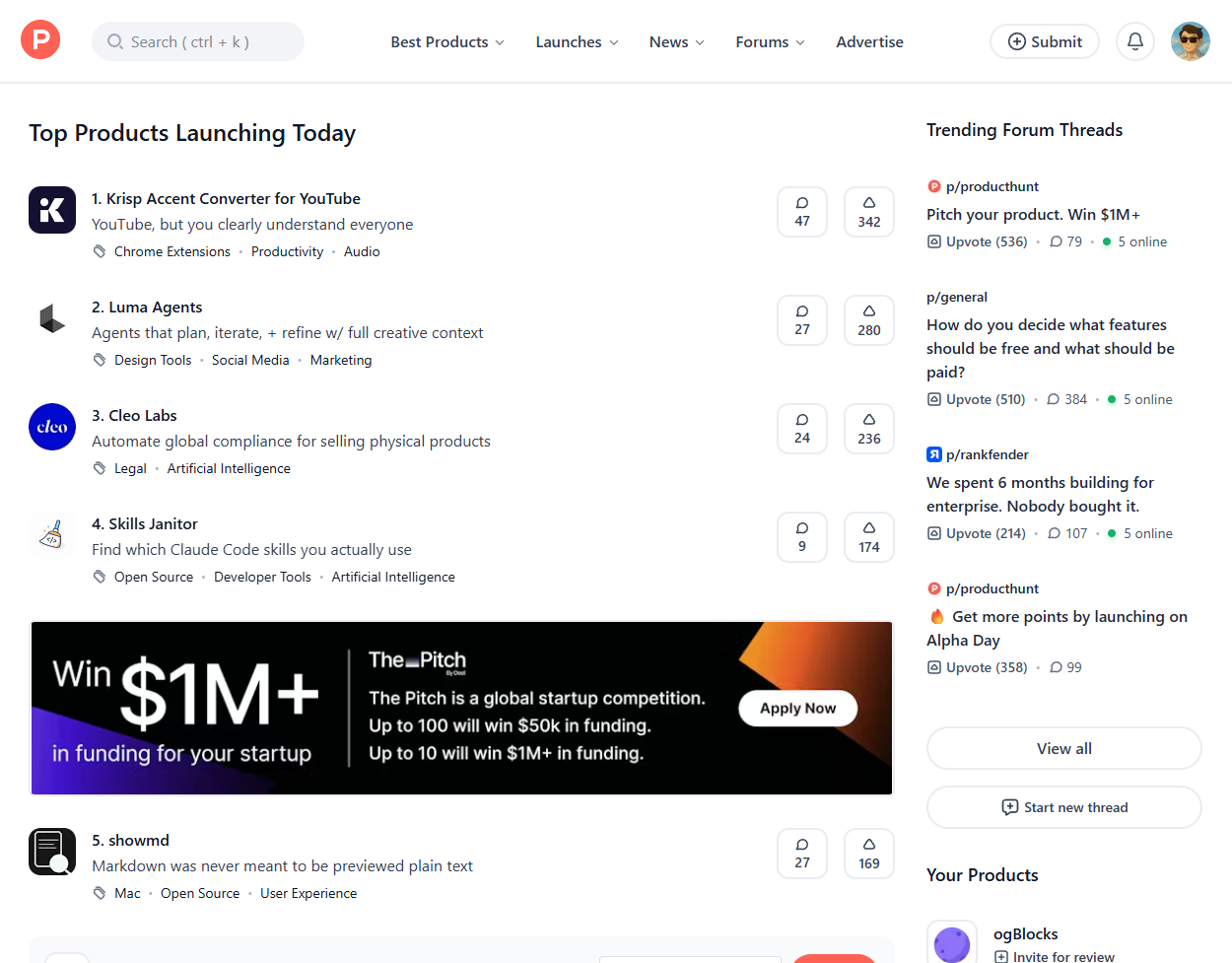Click the Skills Janitor broom logo
This screenshot has height=963, width=1232.
pyautogui.click(x=52, y=535)
